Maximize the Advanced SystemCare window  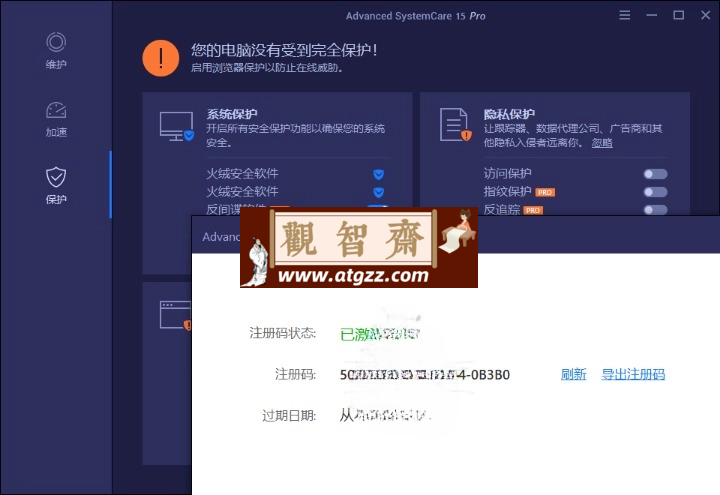678,15
